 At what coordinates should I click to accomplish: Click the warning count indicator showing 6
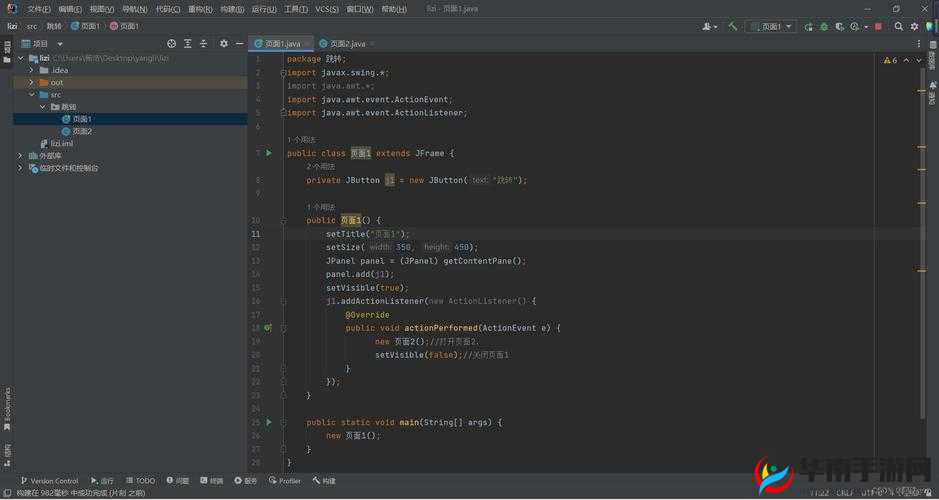point(889,60)
